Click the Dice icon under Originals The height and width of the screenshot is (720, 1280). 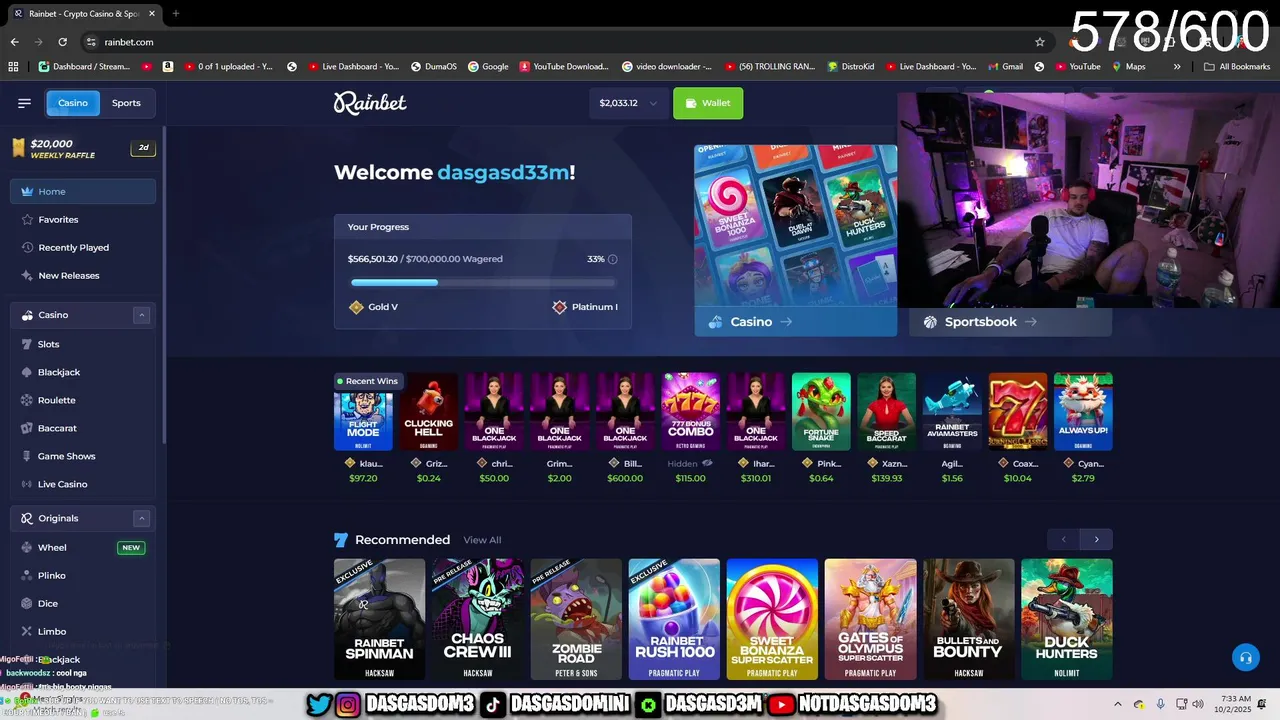tap(27, 604)
